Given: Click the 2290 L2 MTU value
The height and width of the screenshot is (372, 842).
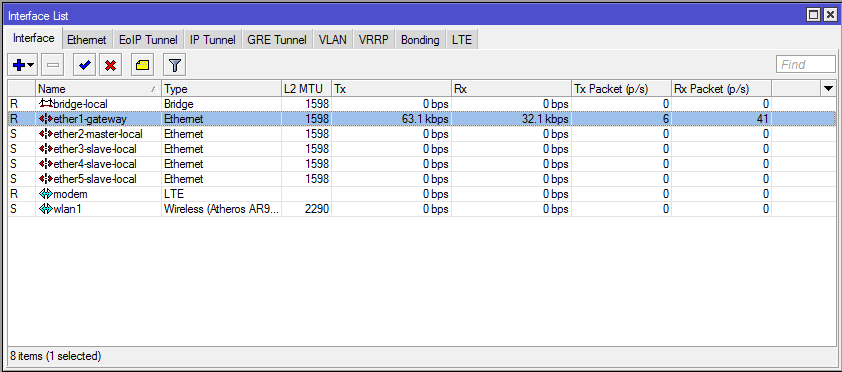Looking at the screenshot, I should (316, 209).
